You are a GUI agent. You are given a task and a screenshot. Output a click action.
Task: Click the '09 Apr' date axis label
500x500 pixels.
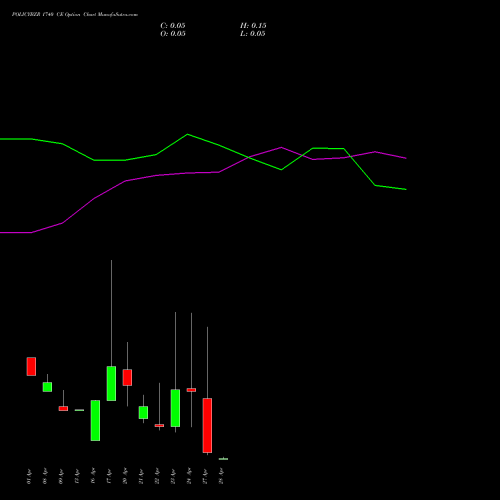click(61, 476)
